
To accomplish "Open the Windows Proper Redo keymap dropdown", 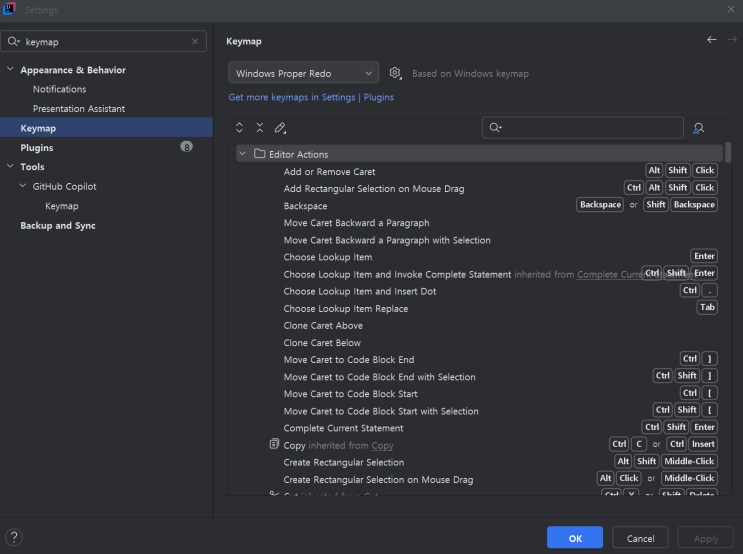I will (x=303, y=73).
